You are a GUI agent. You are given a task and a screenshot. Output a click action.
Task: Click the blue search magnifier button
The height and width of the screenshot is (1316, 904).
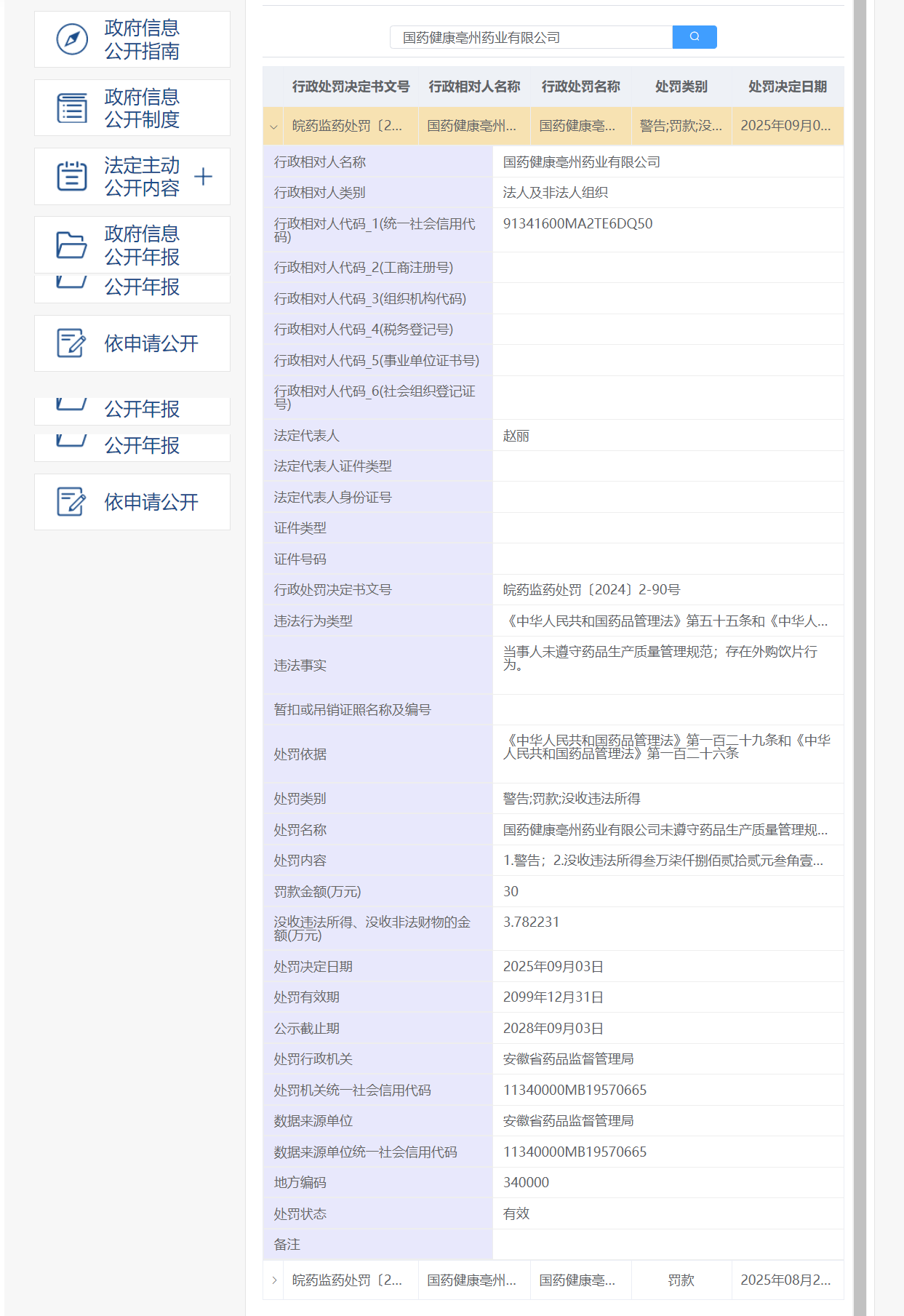[x=695, y=37]
